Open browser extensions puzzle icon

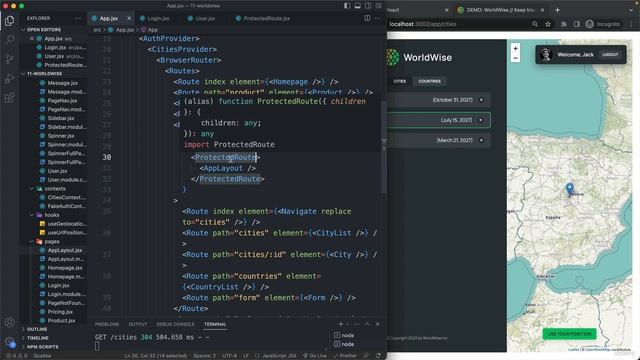pyautogui.click(x=564, y=24)
